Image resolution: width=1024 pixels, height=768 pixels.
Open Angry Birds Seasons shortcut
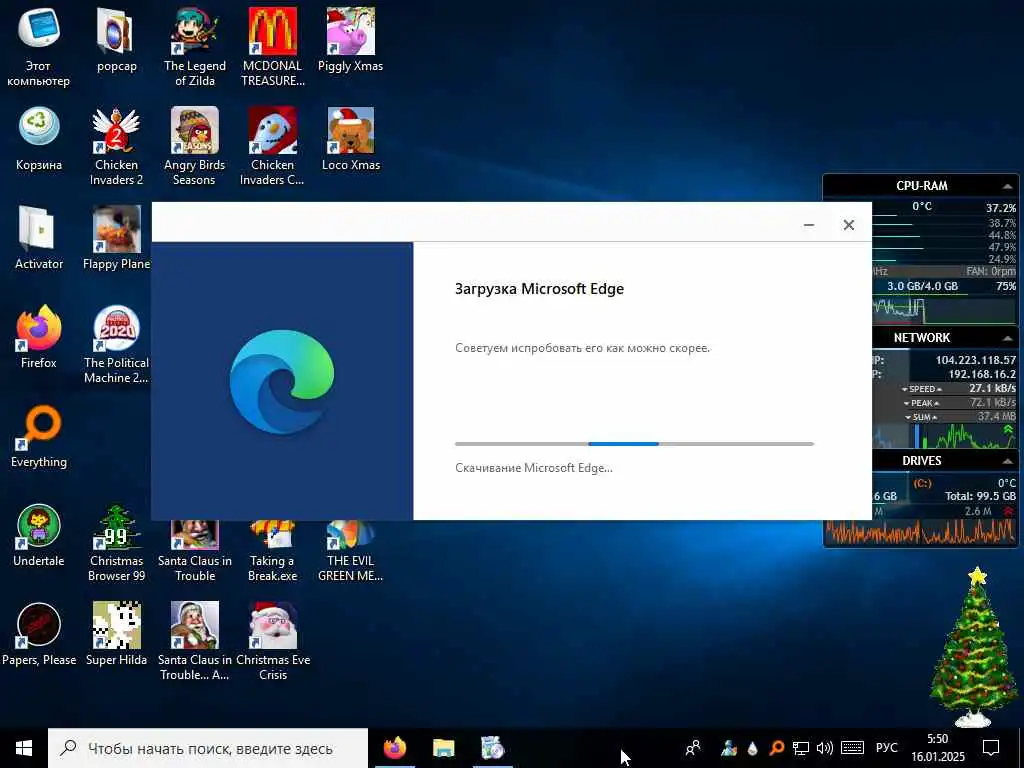[195, 146]
